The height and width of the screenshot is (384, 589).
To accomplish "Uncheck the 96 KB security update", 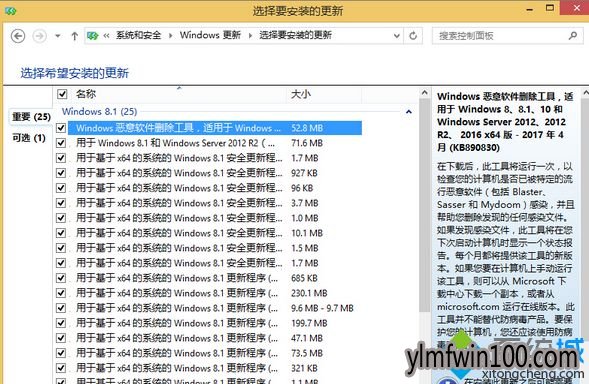I will [x=61, y=188].
